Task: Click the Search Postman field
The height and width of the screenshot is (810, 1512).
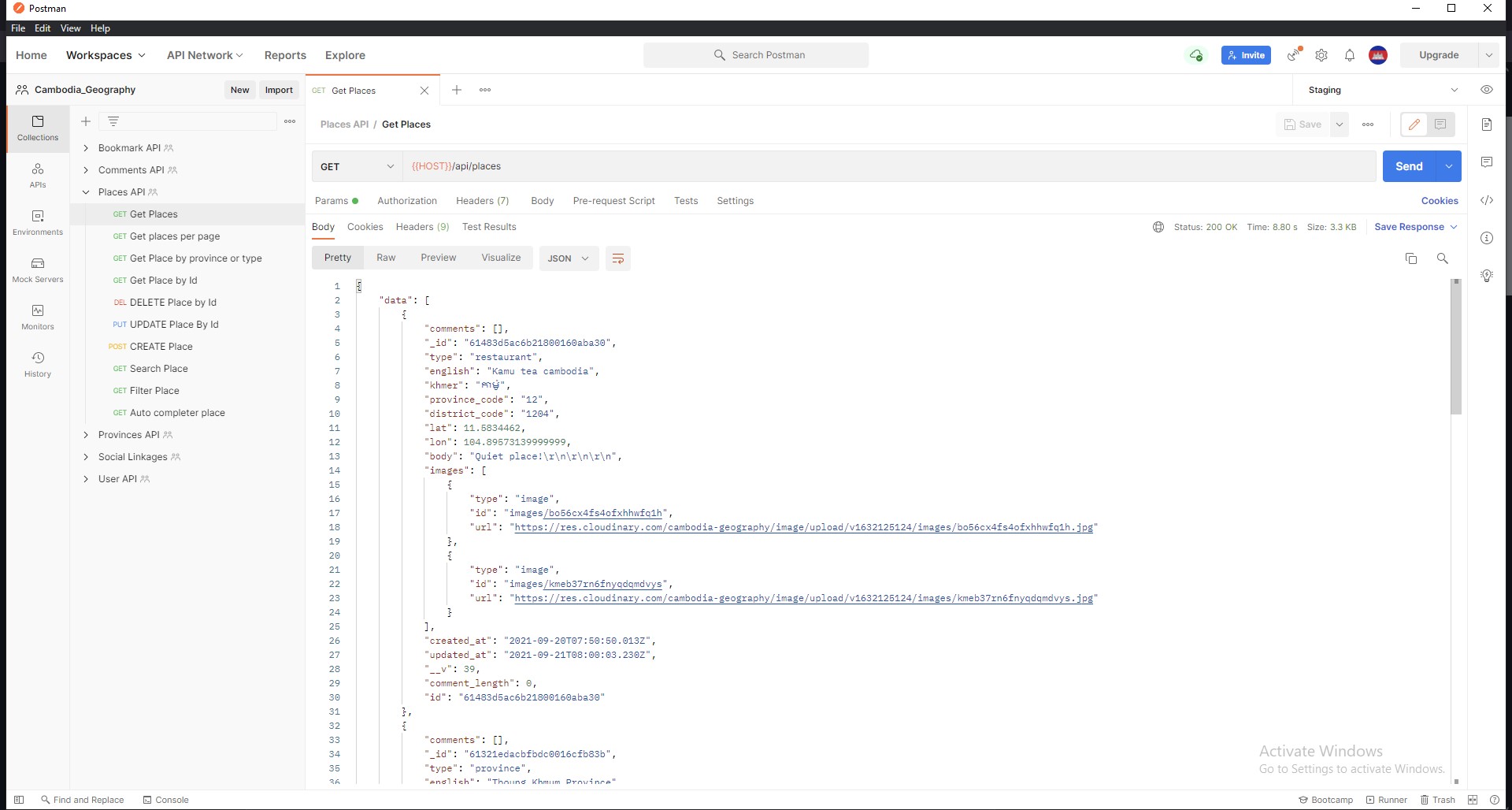Action: coord(756,55)
